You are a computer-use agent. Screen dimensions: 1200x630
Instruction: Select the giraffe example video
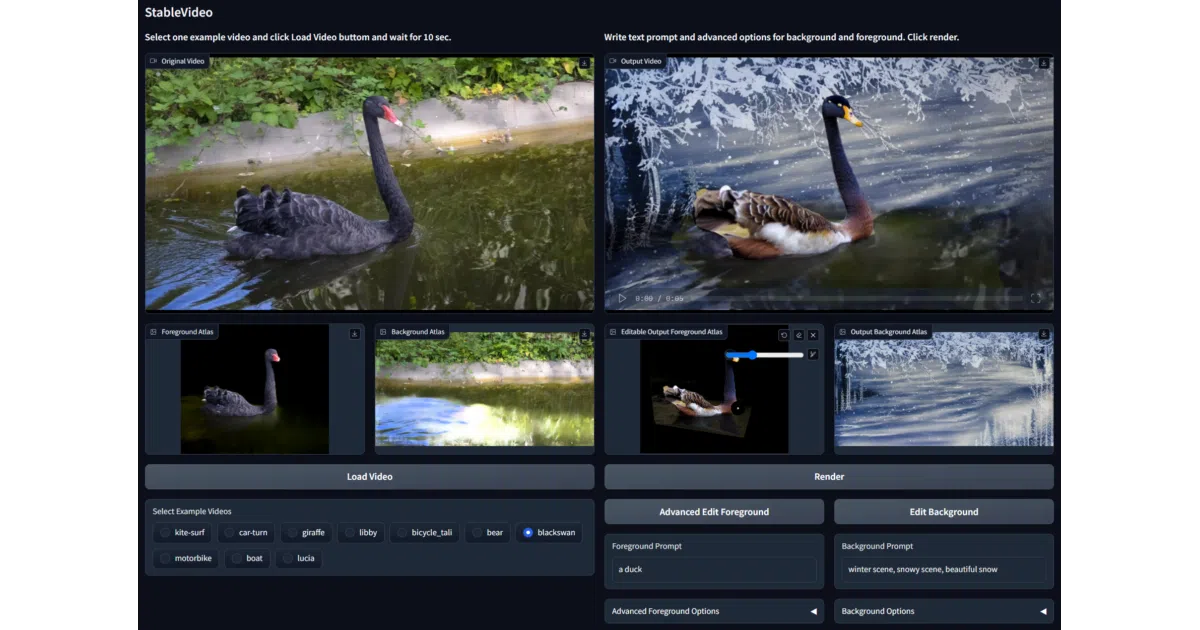307,533
